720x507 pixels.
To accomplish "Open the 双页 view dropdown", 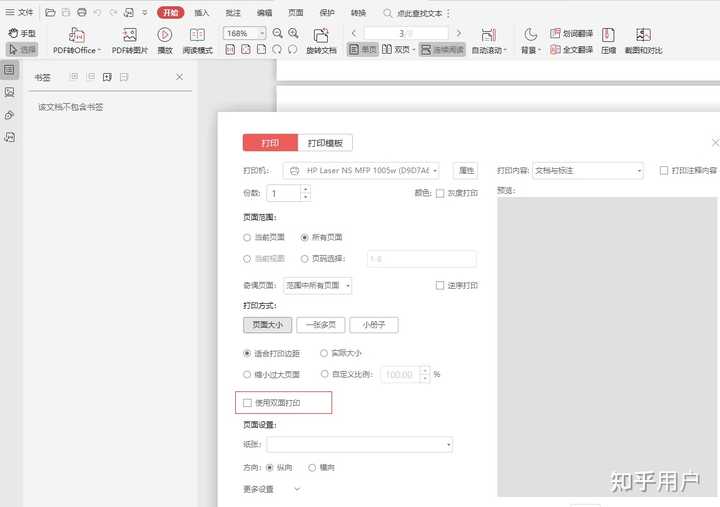I will pos(414,49).
